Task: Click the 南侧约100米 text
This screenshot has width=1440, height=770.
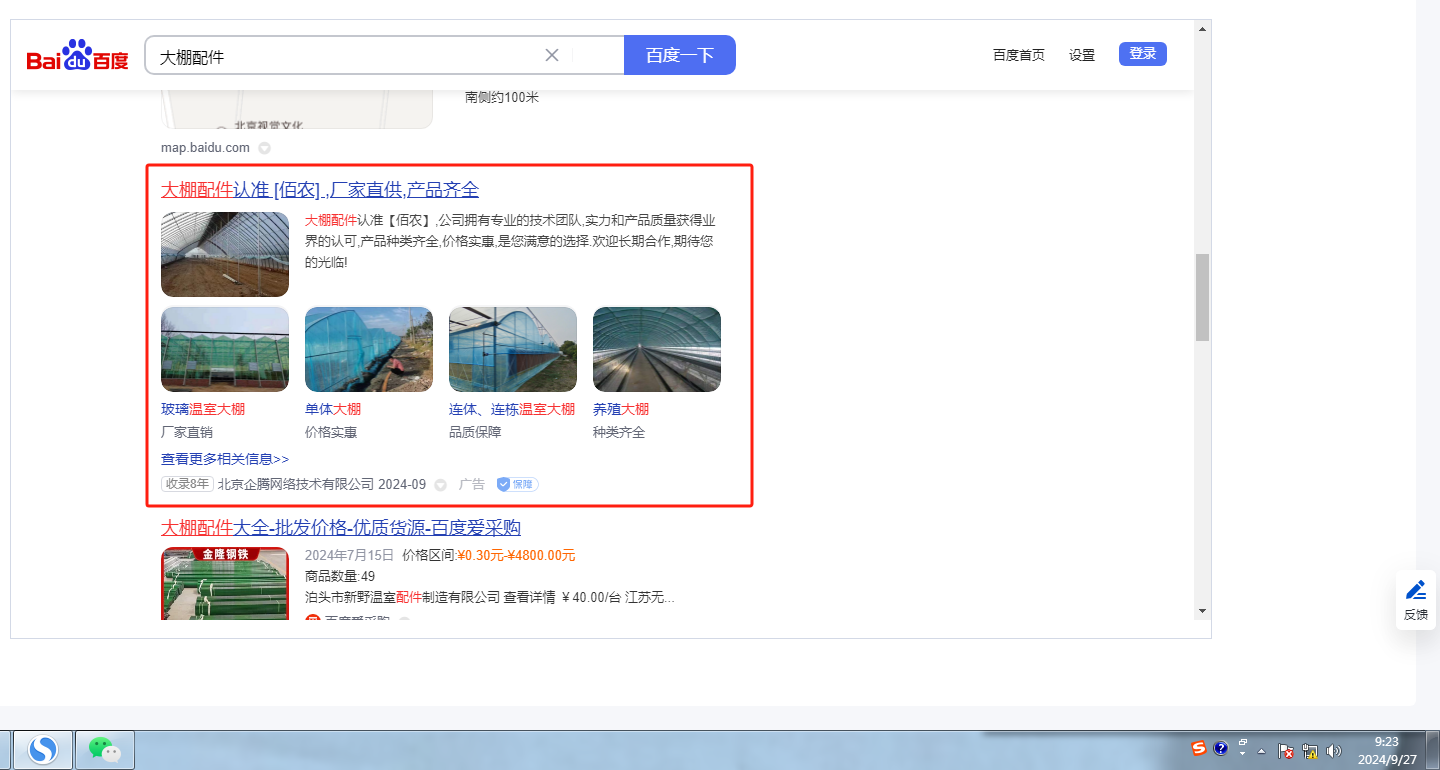Action: coord(502,97)
